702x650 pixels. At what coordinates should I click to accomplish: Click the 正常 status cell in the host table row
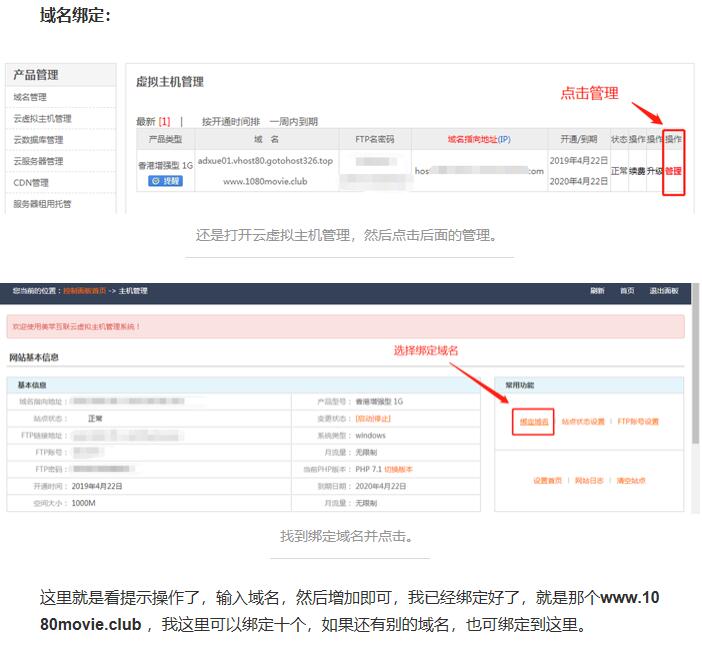coord(619,171)
